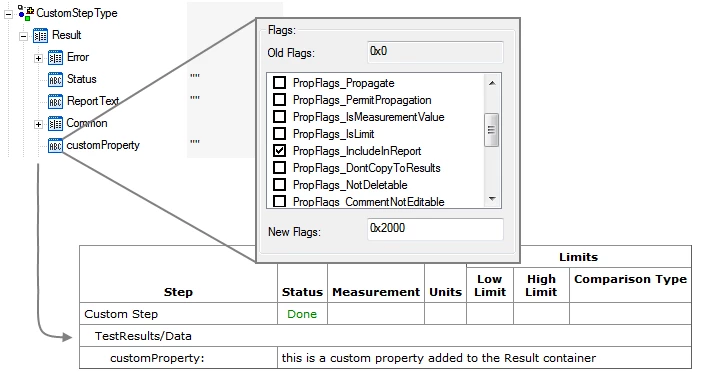Enable the PropFlags_Propagate checkbox

click(279, 82)
